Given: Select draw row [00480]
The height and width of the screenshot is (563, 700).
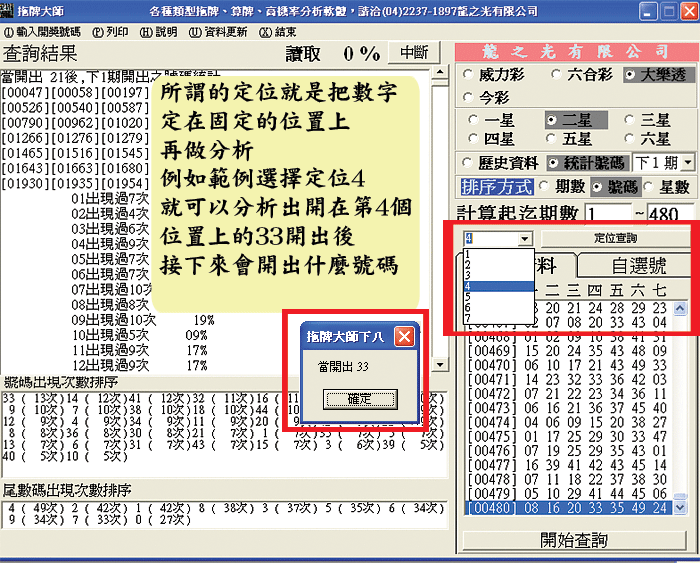Looking at the screenshot, I should tap(568, 508).
